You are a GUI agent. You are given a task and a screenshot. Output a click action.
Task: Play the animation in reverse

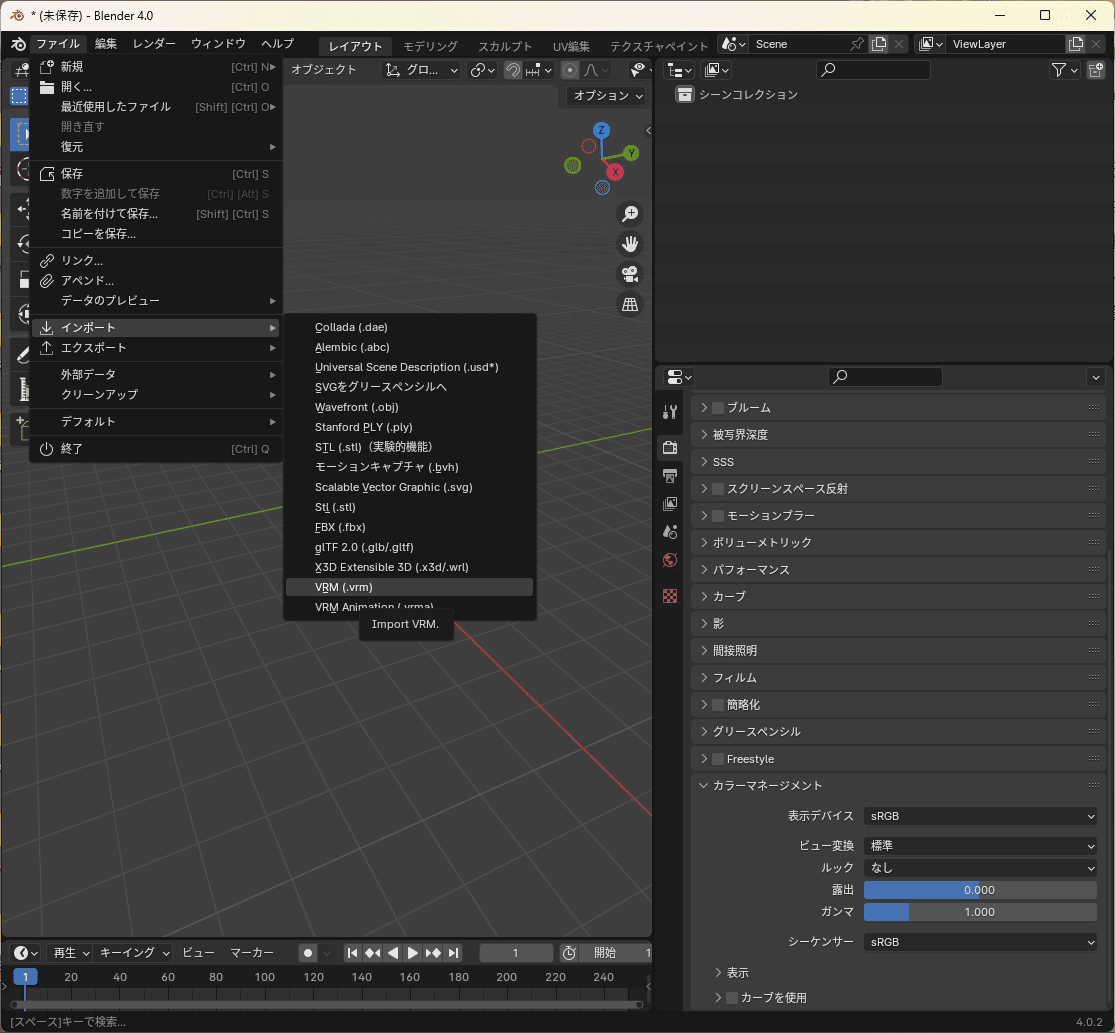393,953
